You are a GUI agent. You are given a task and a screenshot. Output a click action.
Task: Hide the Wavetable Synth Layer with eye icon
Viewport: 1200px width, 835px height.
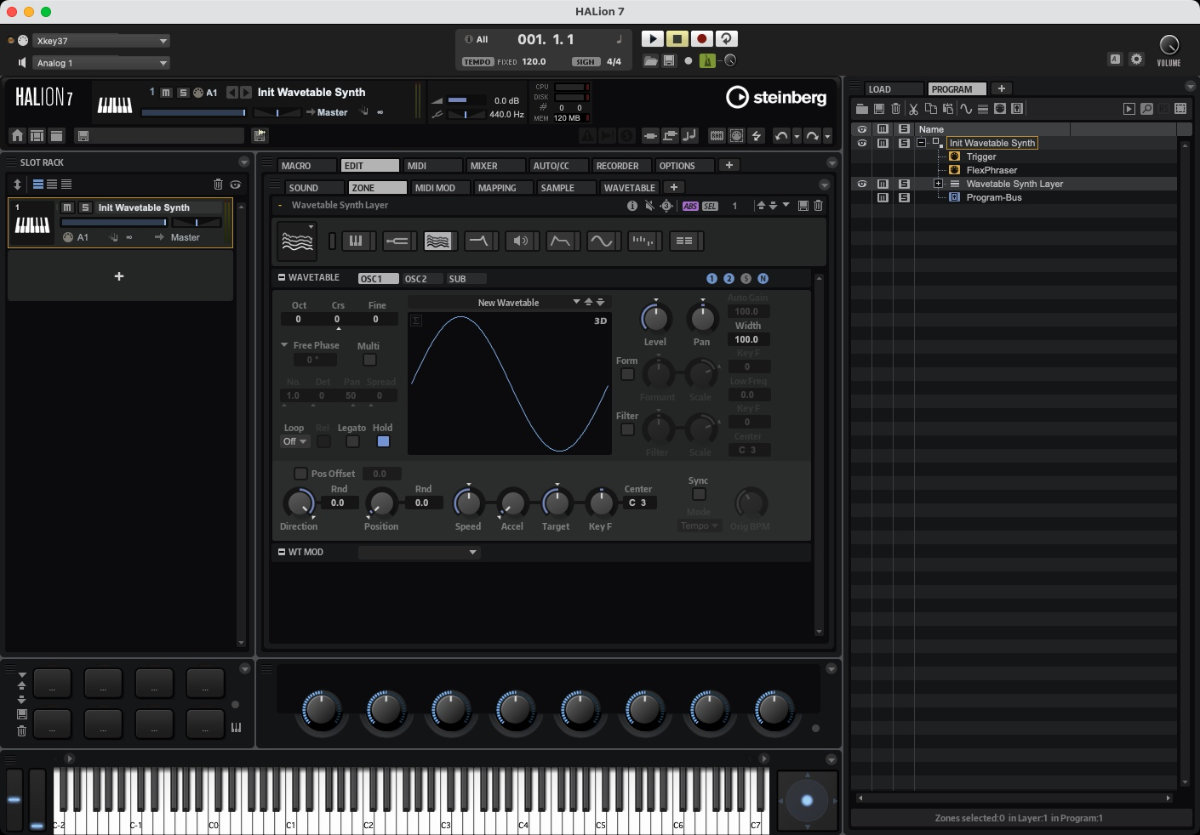coord(861,184)
